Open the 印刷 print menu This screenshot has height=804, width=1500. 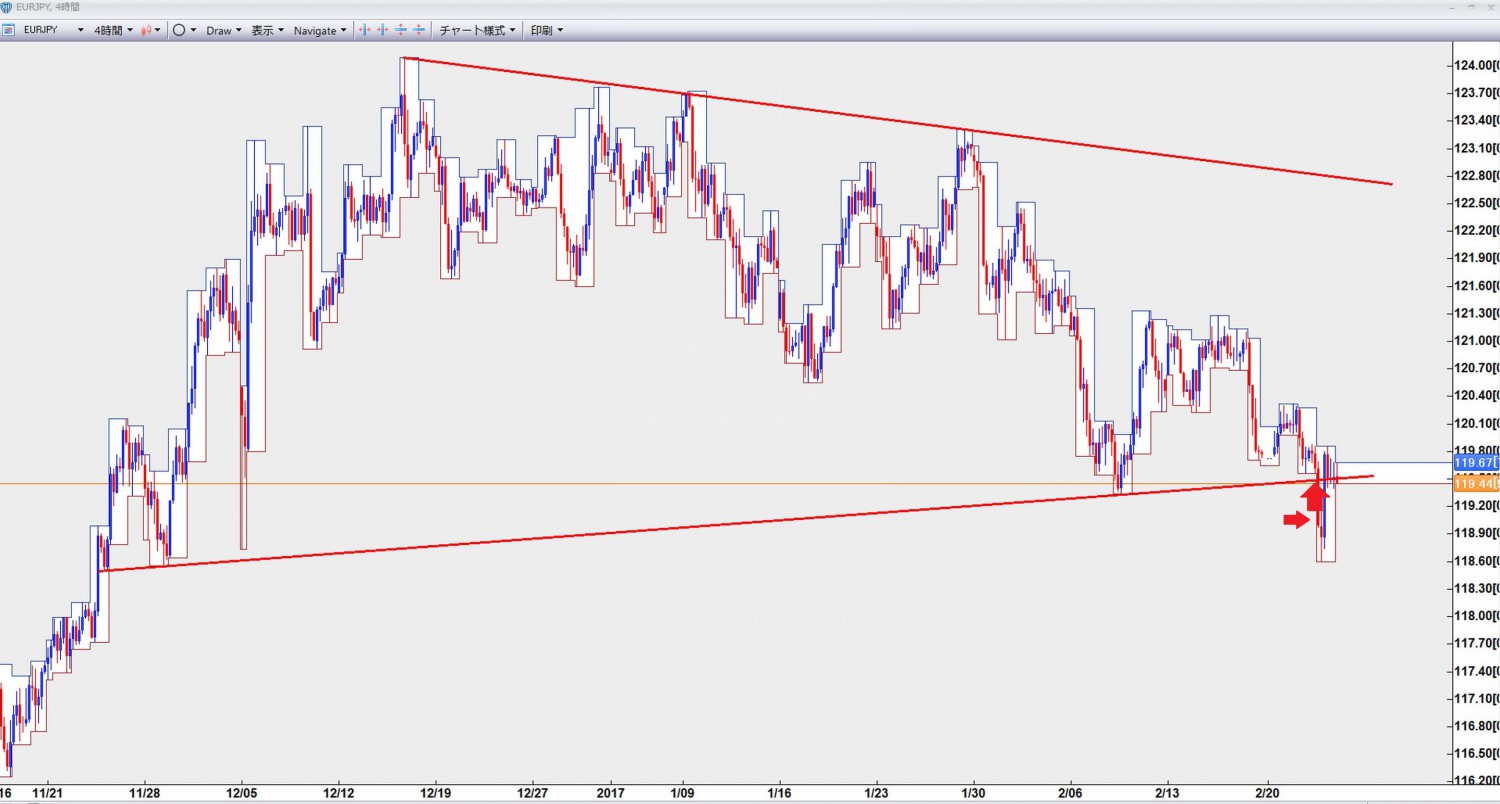pos(546,30)
